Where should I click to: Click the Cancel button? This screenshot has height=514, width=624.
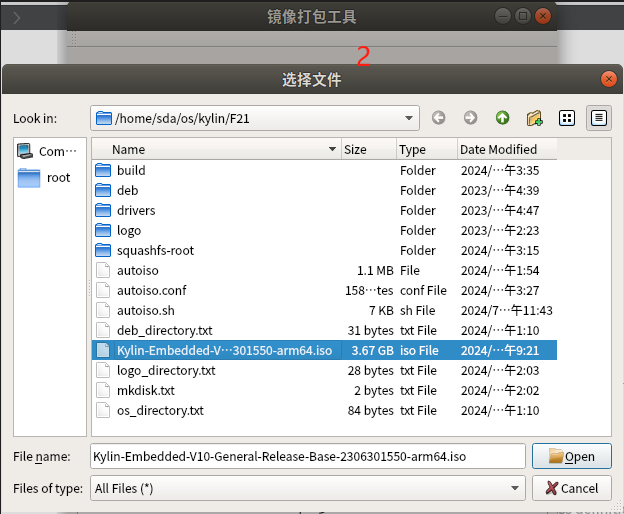coord(571,488)
